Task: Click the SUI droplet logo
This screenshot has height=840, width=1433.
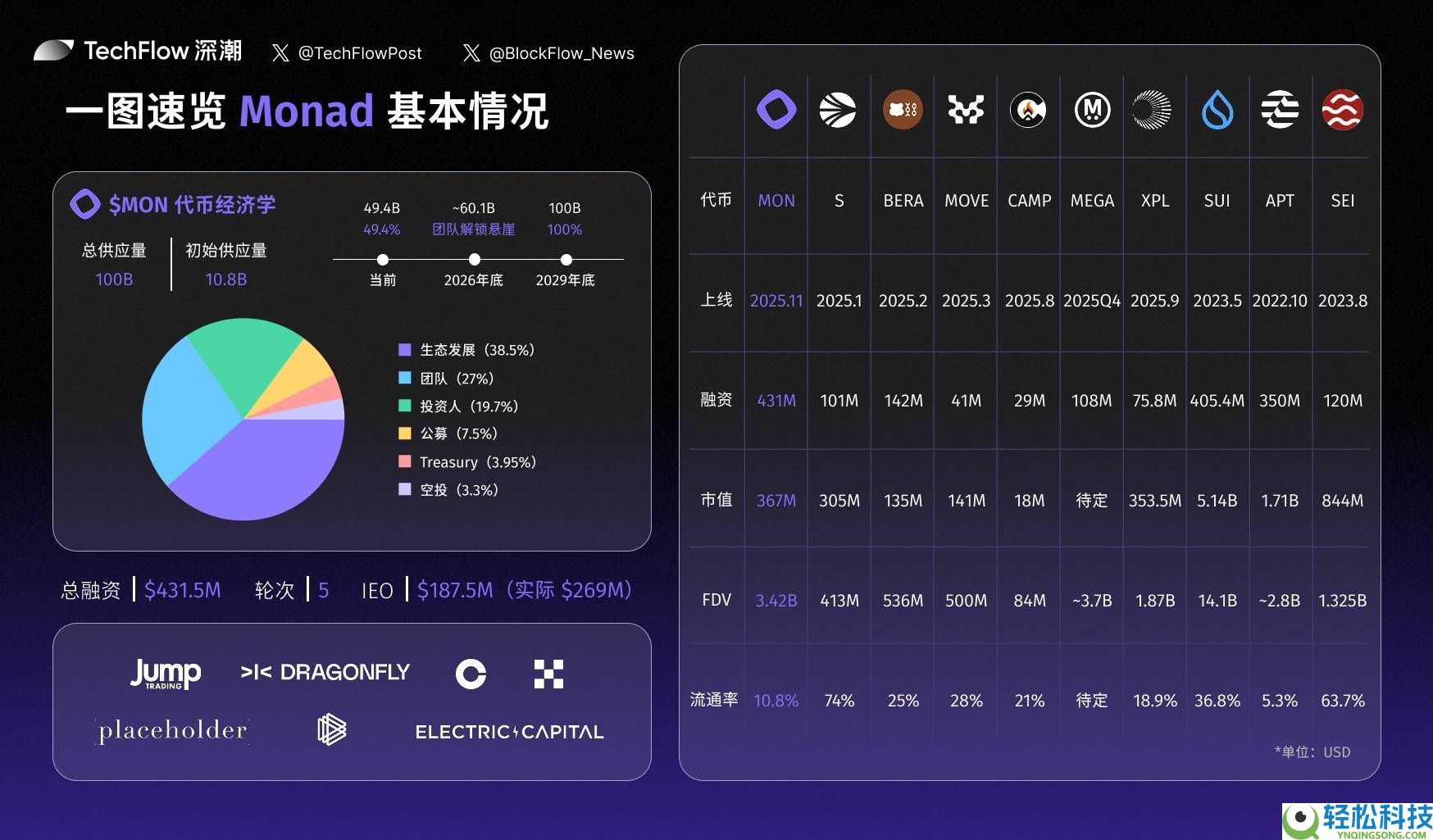Action: pos(1217,109)
